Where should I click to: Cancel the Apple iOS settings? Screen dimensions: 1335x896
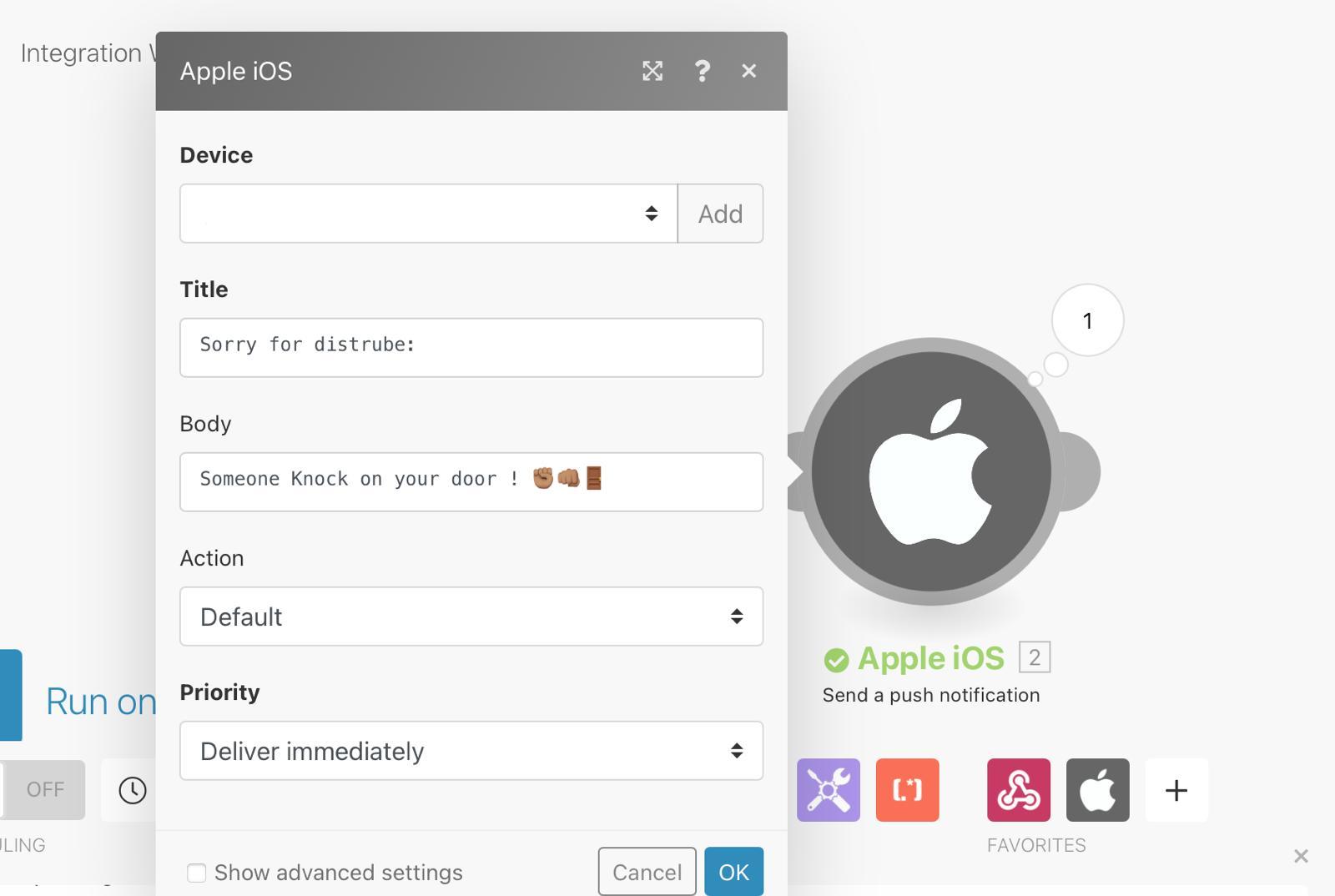(x=647, y=872)
